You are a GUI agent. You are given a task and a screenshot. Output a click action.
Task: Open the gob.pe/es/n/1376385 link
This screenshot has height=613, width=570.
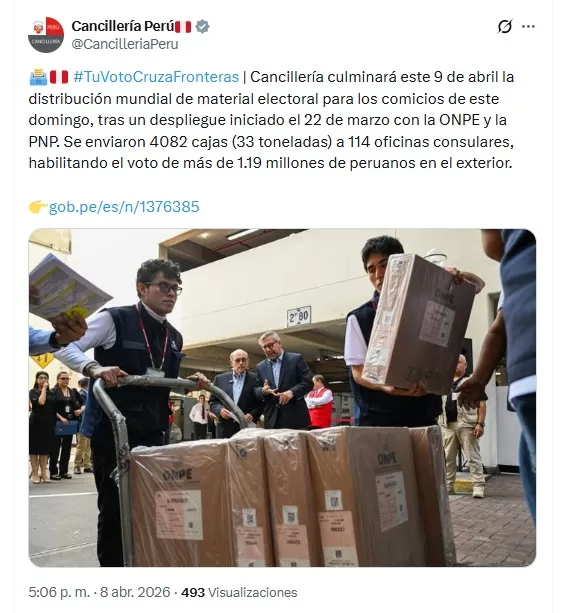[x=124, y=206]
